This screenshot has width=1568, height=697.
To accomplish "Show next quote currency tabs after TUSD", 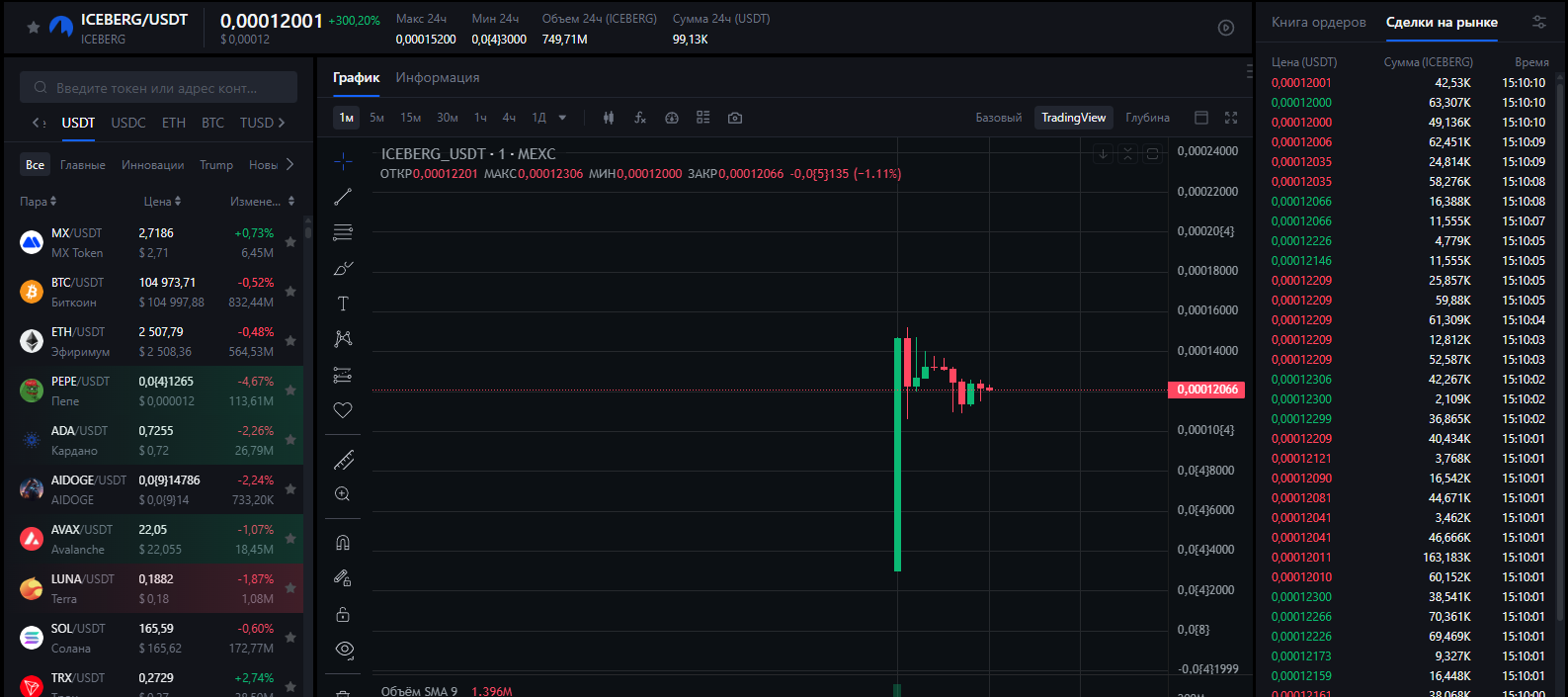I will (x=282, y=123).
